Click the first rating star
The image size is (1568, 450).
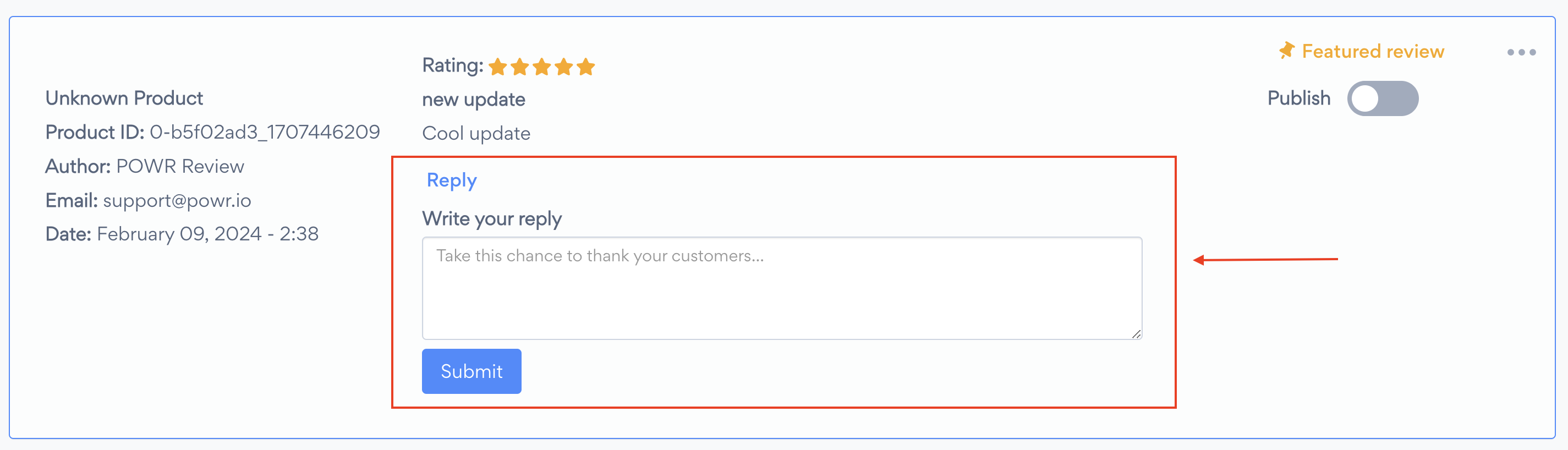coord(498,67)
